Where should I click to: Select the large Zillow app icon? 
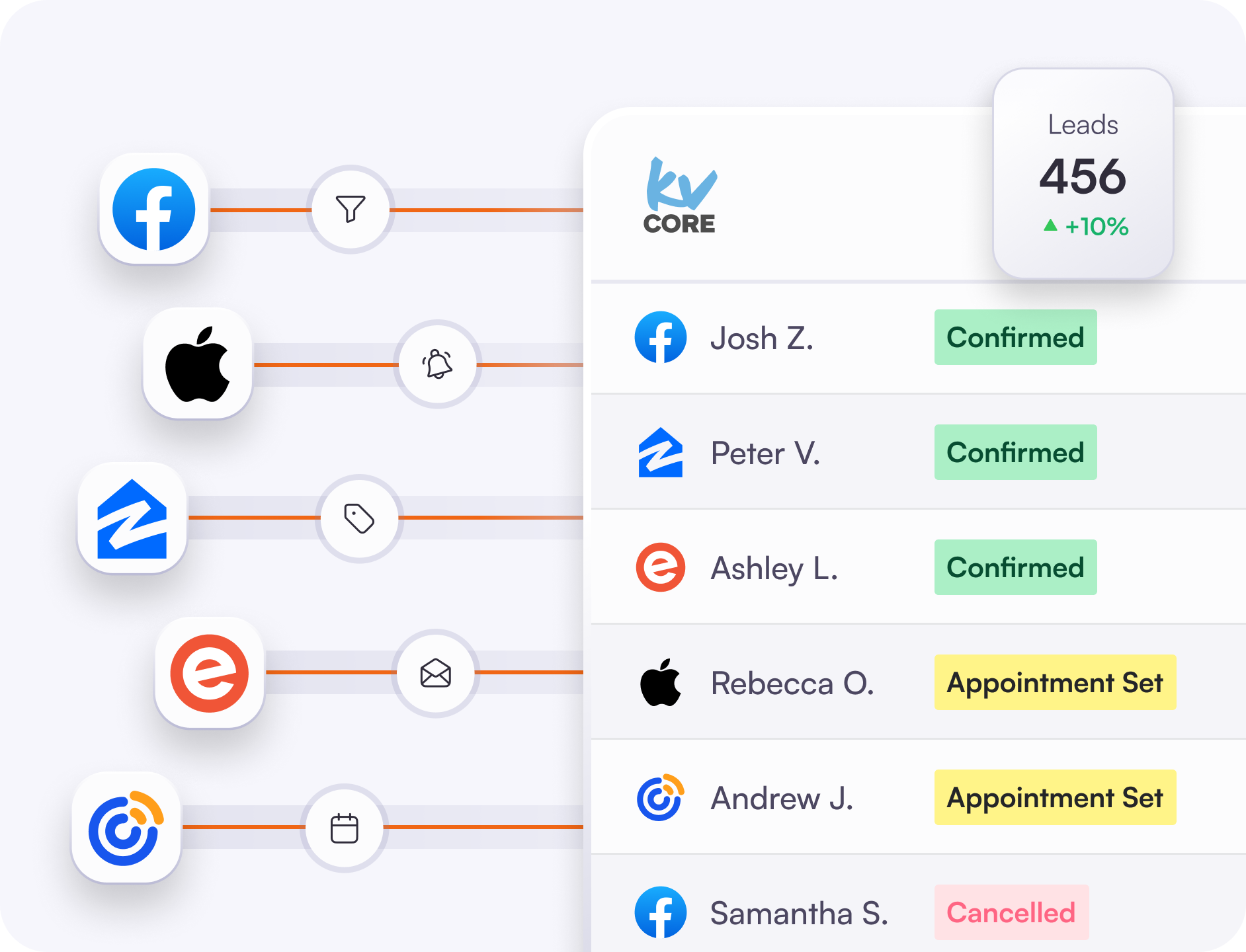132,518
